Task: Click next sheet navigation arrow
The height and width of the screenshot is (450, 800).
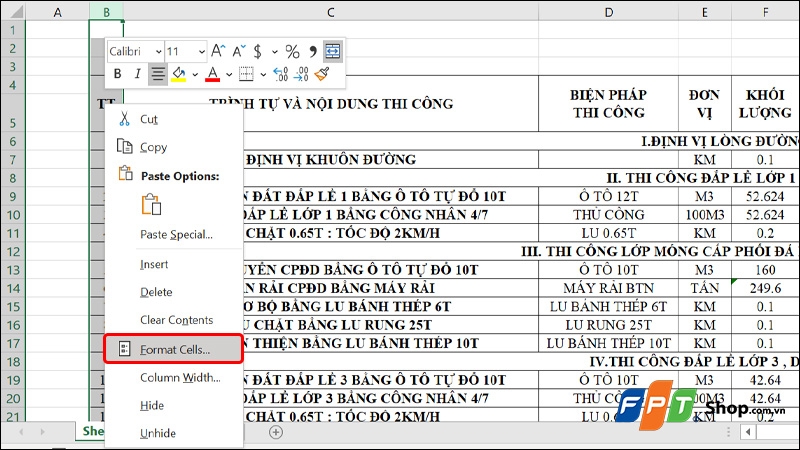Action: tap(42, 432)
